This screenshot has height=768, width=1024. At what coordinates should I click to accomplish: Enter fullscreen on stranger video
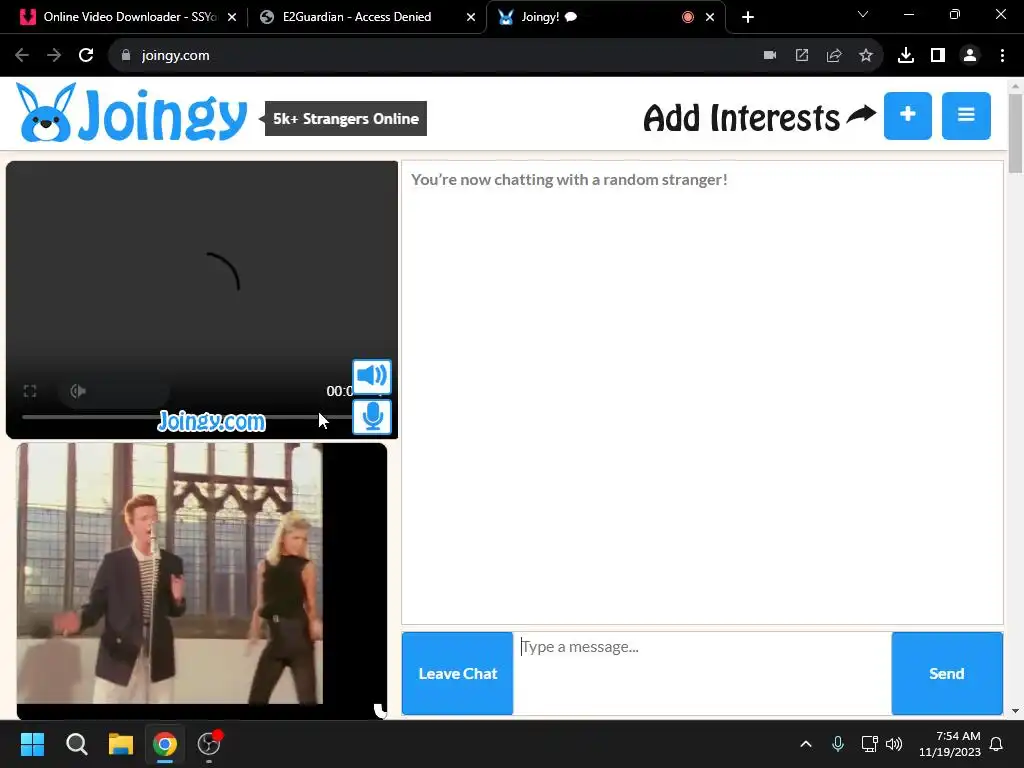coord(30,391)
